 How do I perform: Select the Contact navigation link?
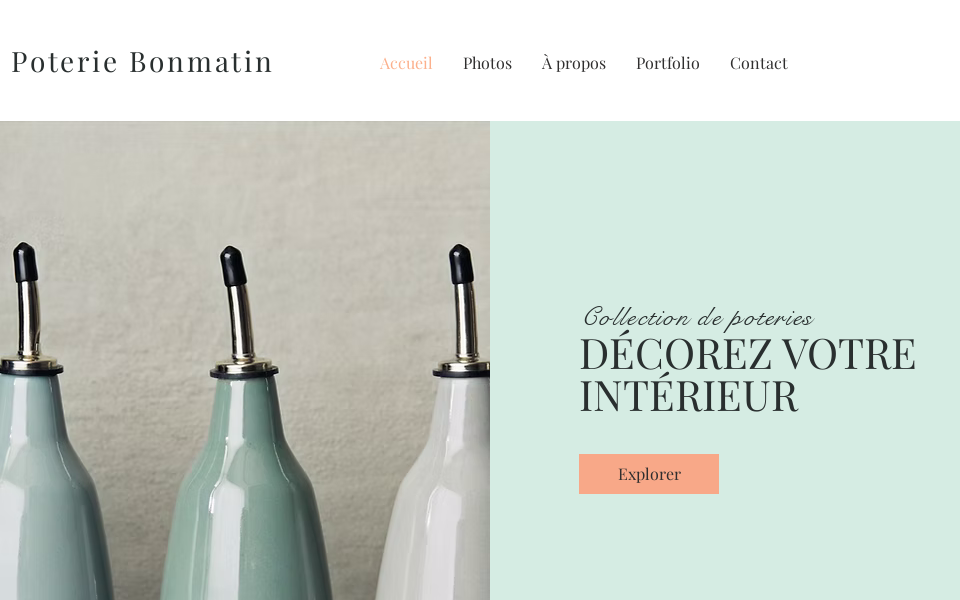759,63
